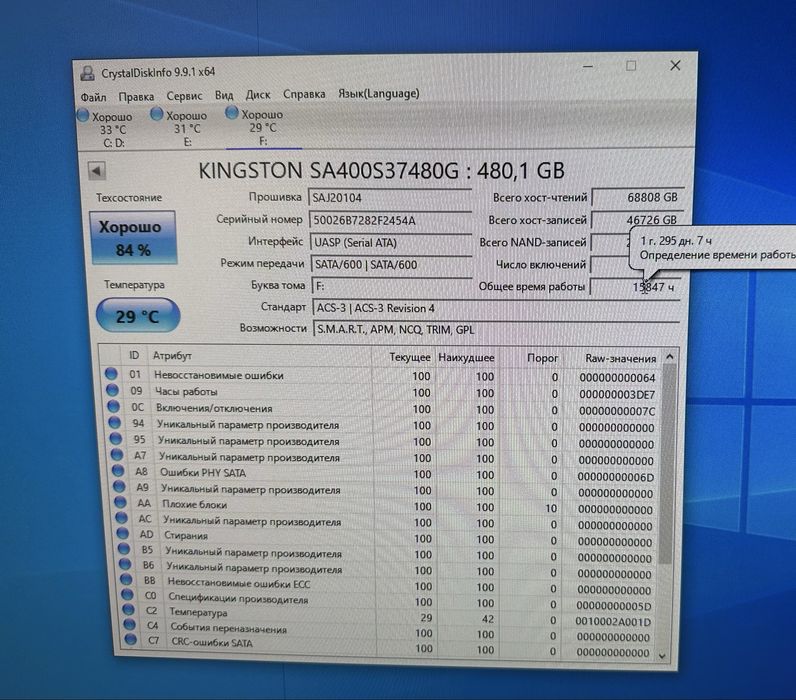Open the Язык(Language) menu
796x700 pixels.
pyautogui.click(x=379, y=93)
